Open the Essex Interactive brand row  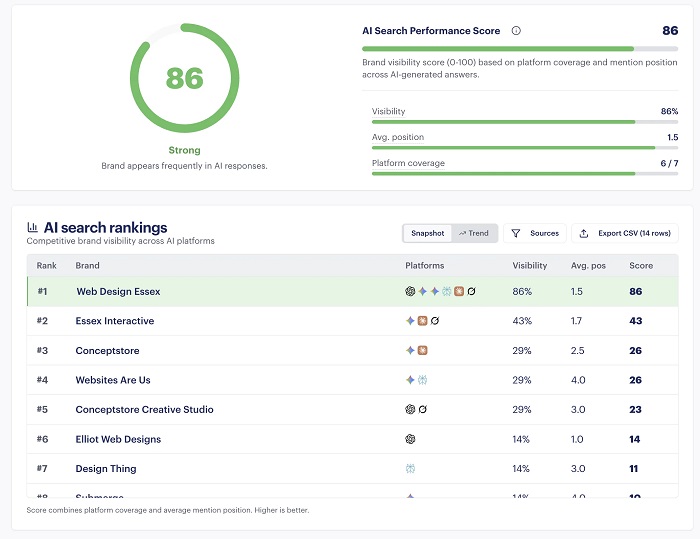(353, 321)
